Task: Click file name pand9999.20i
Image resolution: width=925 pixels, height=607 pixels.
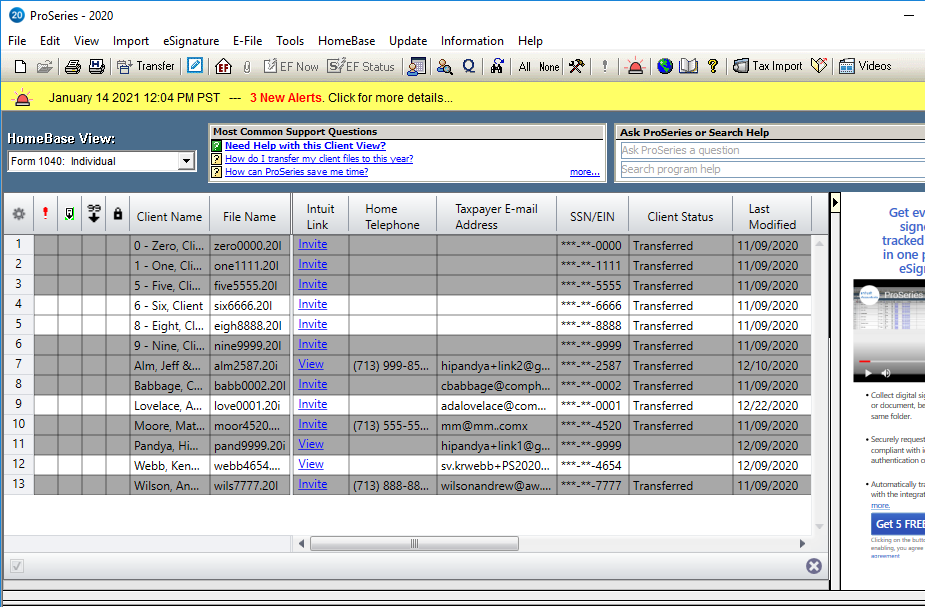Action: [x=250, y=446]
